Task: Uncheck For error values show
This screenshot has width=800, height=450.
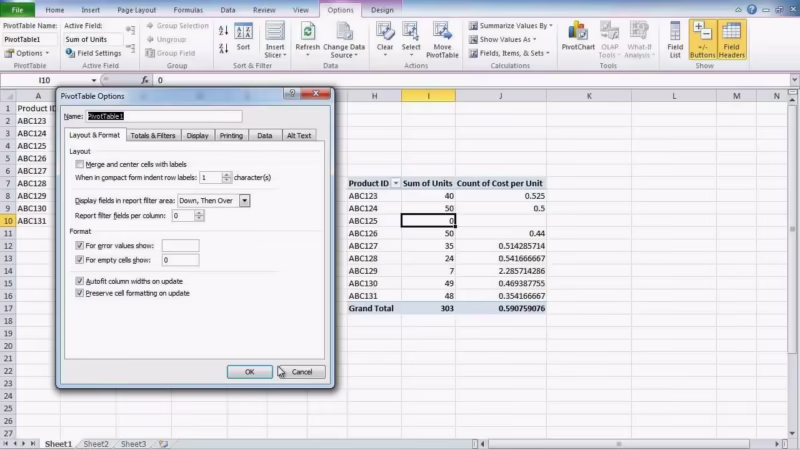Action: (x=79, y=245)
